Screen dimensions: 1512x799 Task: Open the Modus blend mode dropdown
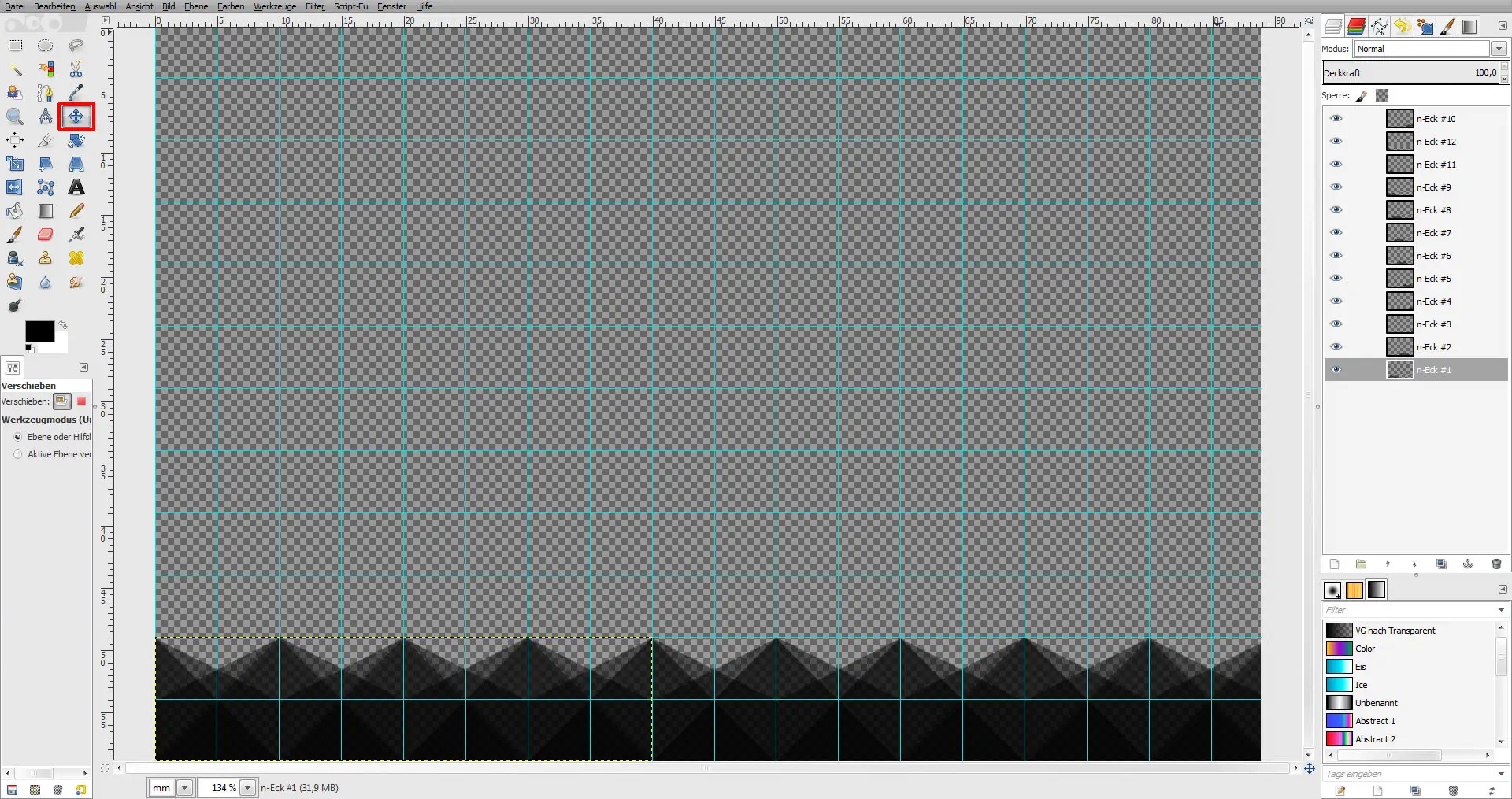[x=1499, y=49]
